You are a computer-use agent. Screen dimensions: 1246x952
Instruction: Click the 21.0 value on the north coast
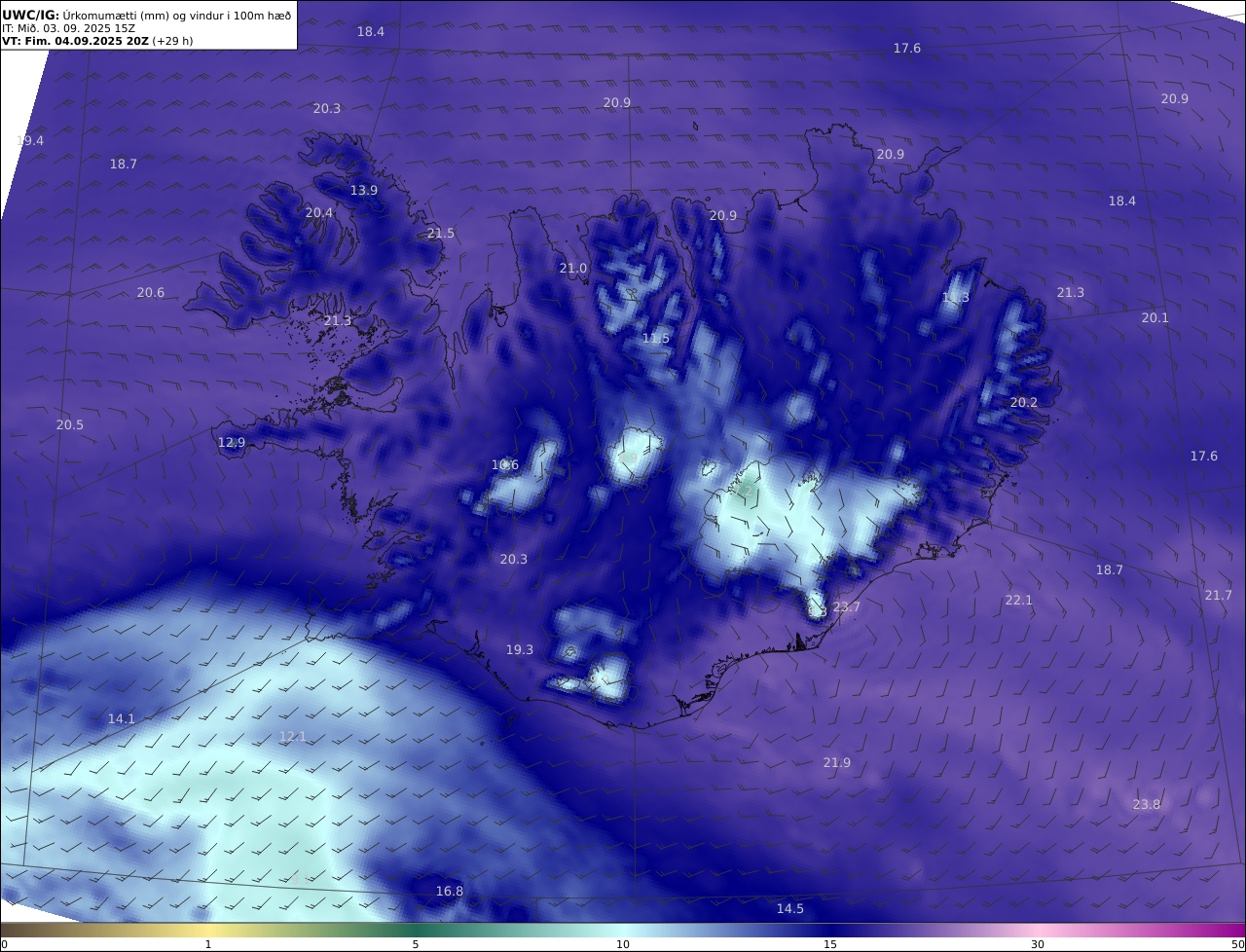pos(573,268)
